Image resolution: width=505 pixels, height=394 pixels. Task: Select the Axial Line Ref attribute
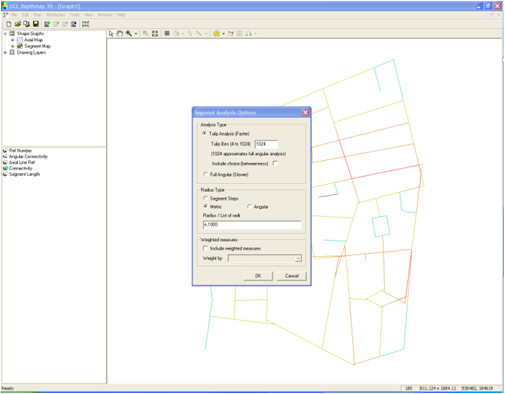click(x=22, y=162)
